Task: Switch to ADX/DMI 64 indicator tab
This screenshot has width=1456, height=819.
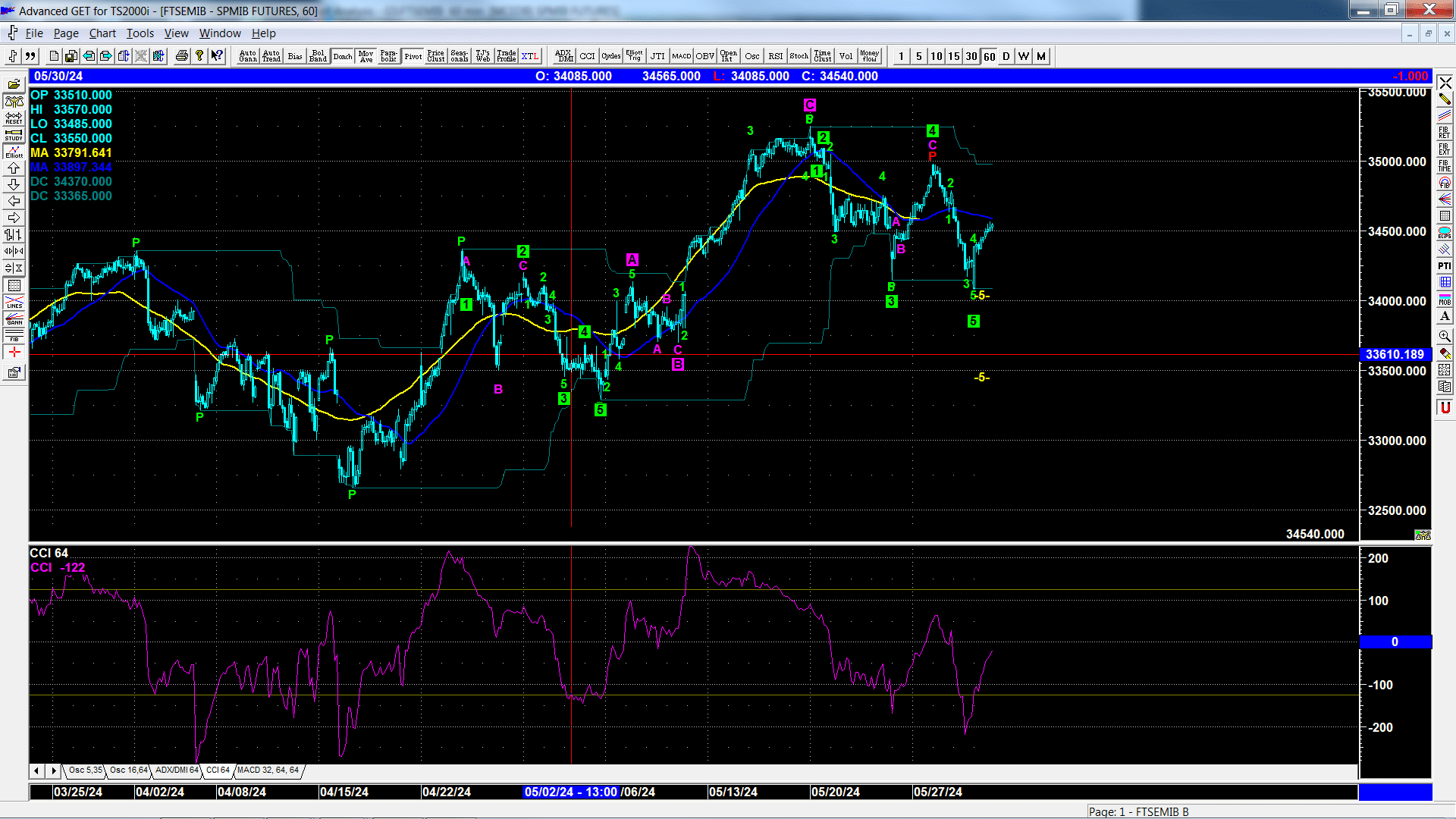Action: [x=177, y=770]
